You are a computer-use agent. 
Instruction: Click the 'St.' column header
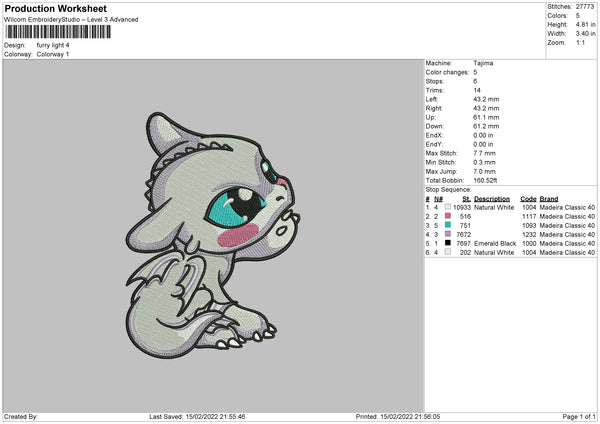[x=466, y=199]
